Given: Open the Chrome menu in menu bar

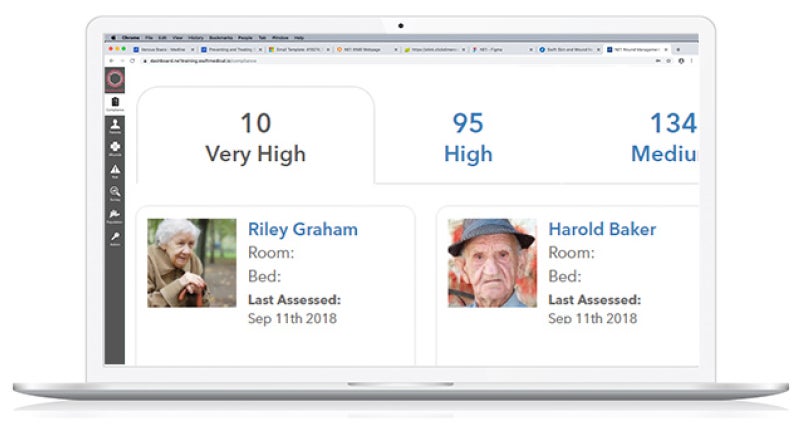Looking at the screenshot, I should point(130,38).
